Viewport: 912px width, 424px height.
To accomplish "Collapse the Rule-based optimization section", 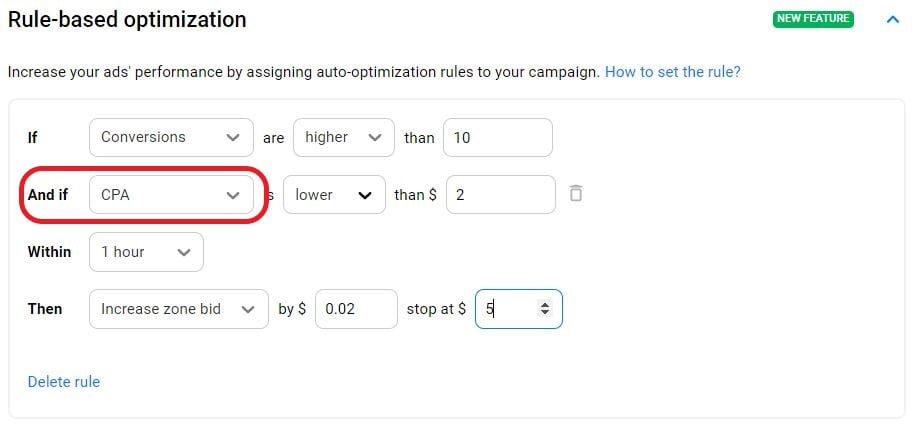I will (893, 19).
